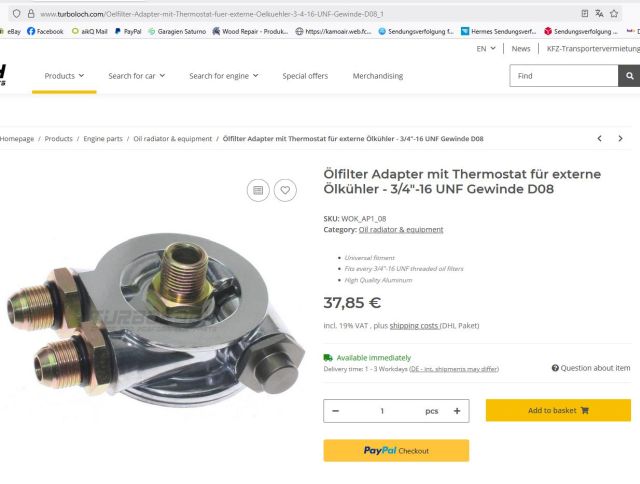Bookmark this page with the star icon

(x=614, y=14)
